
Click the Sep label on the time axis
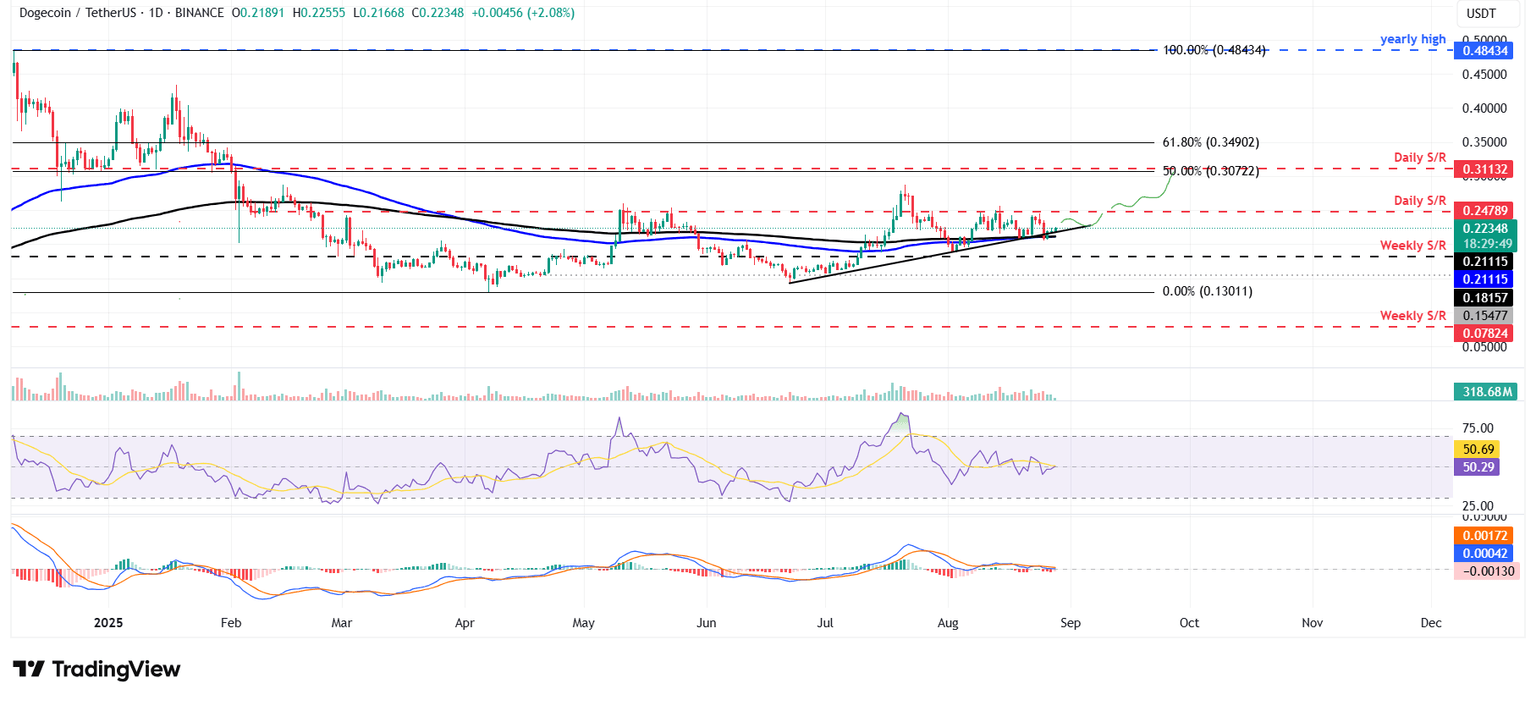(1070, 622)
